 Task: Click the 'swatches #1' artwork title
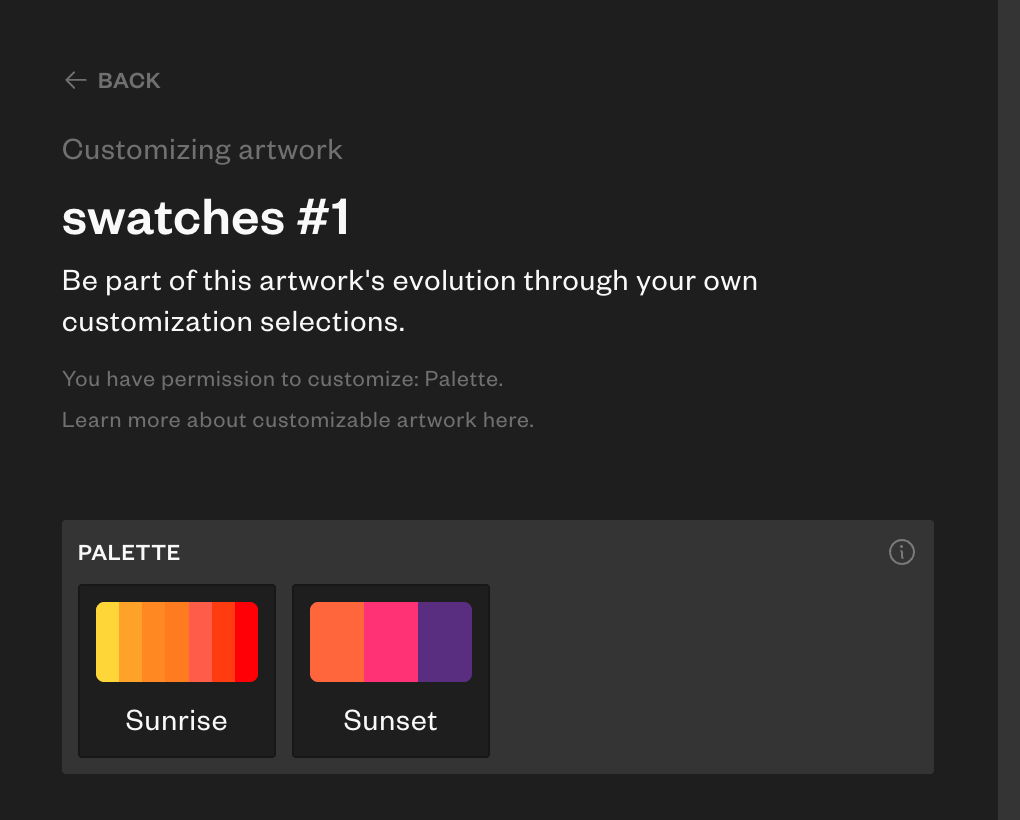pos(206,217)
